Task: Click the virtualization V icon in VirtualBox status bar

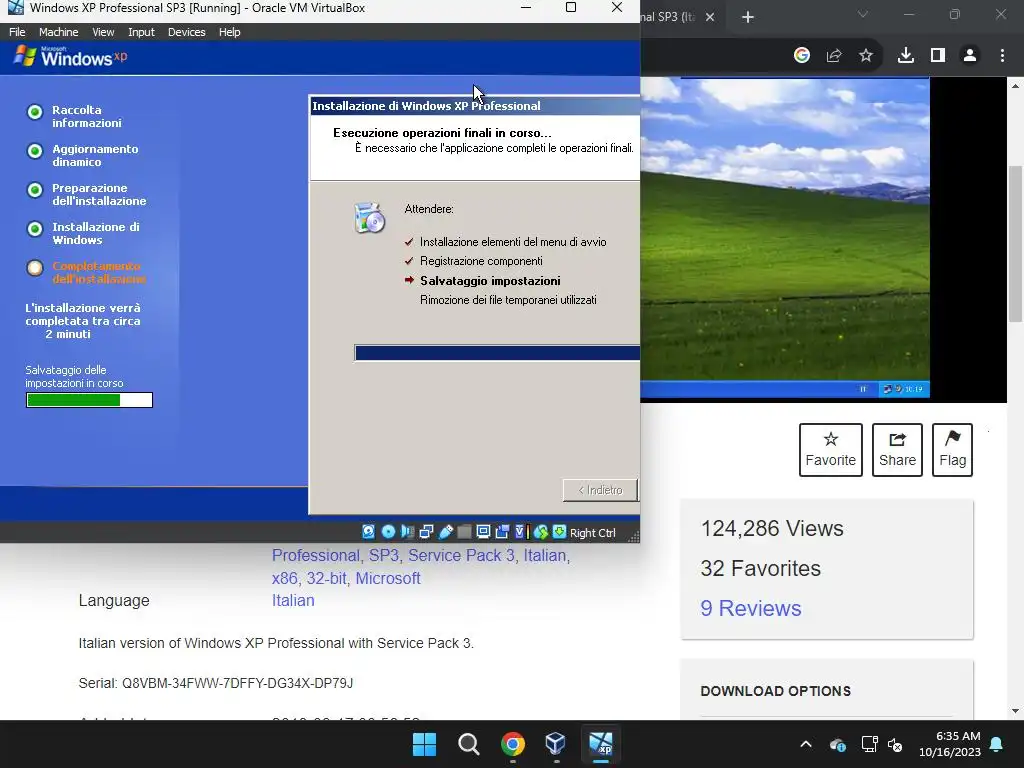Action: point(520,532)
